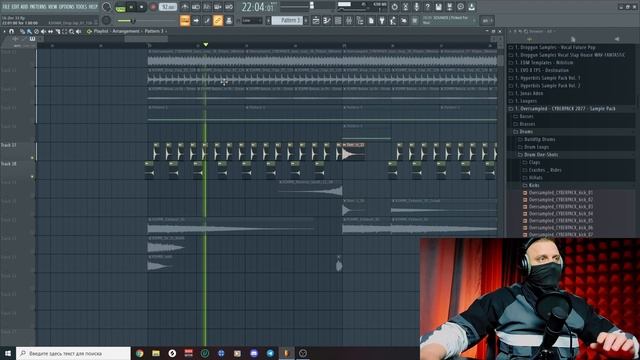The height and width of the screenshot is (360, 640).
Task: Open the FILE menu
Action: 6,7
